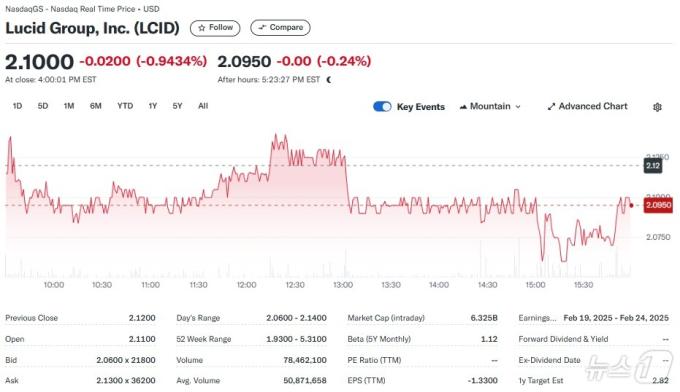Click the 15:30 time axis label

(583, 285)
